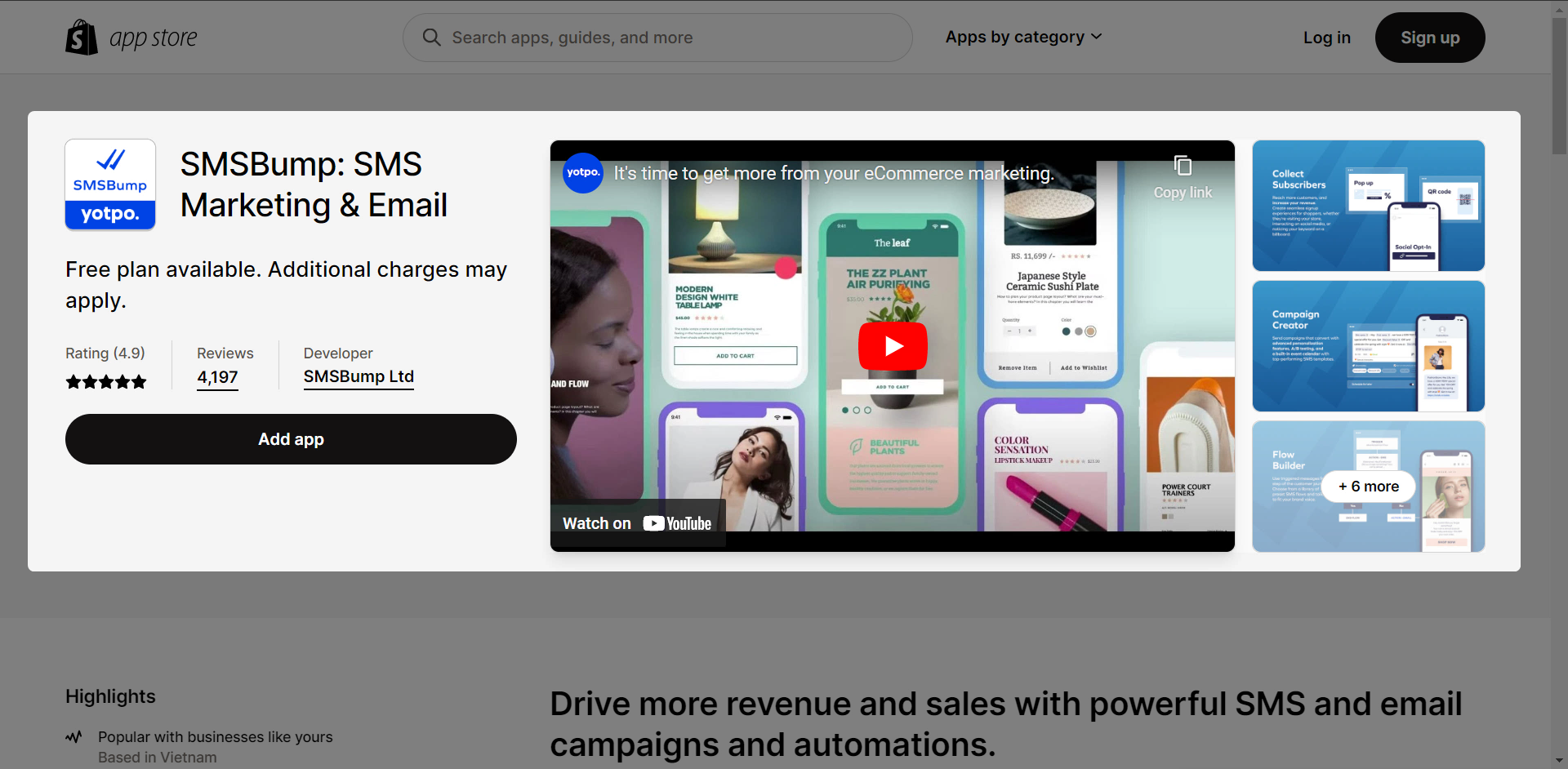Open video title 'It's time to get more'

click(834, 173)
